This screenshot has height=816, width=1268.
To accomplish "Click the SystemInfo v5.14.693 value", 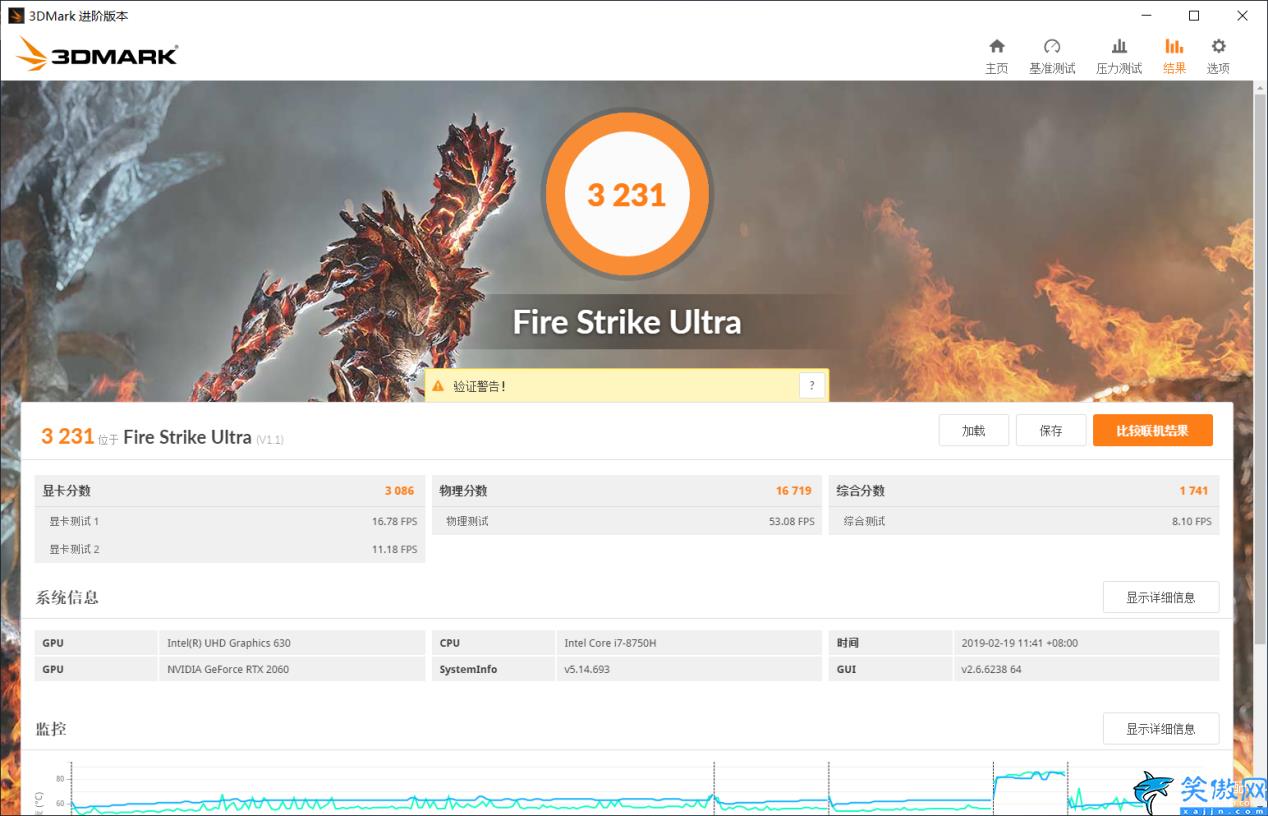I will click(x=587, y=669).
